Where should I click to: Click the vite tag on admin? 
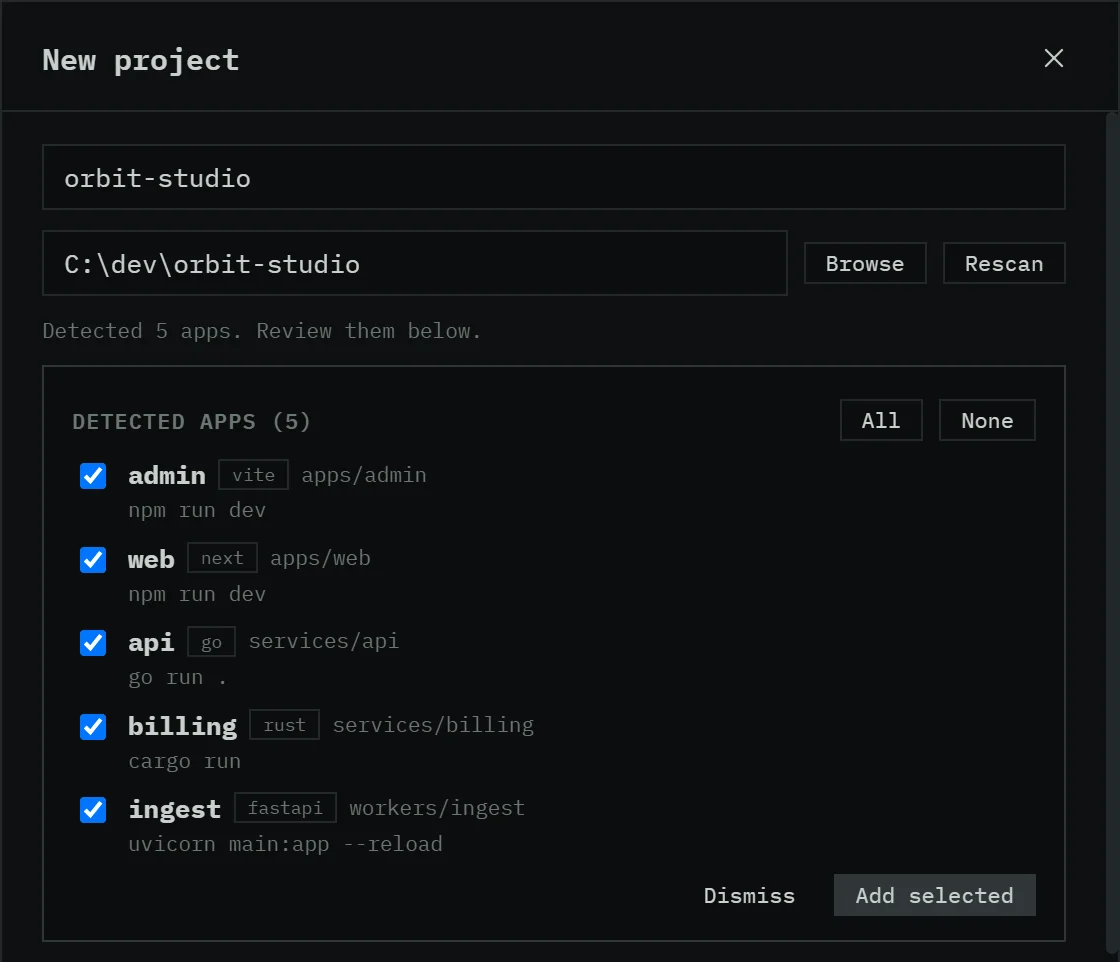(254, 475)
